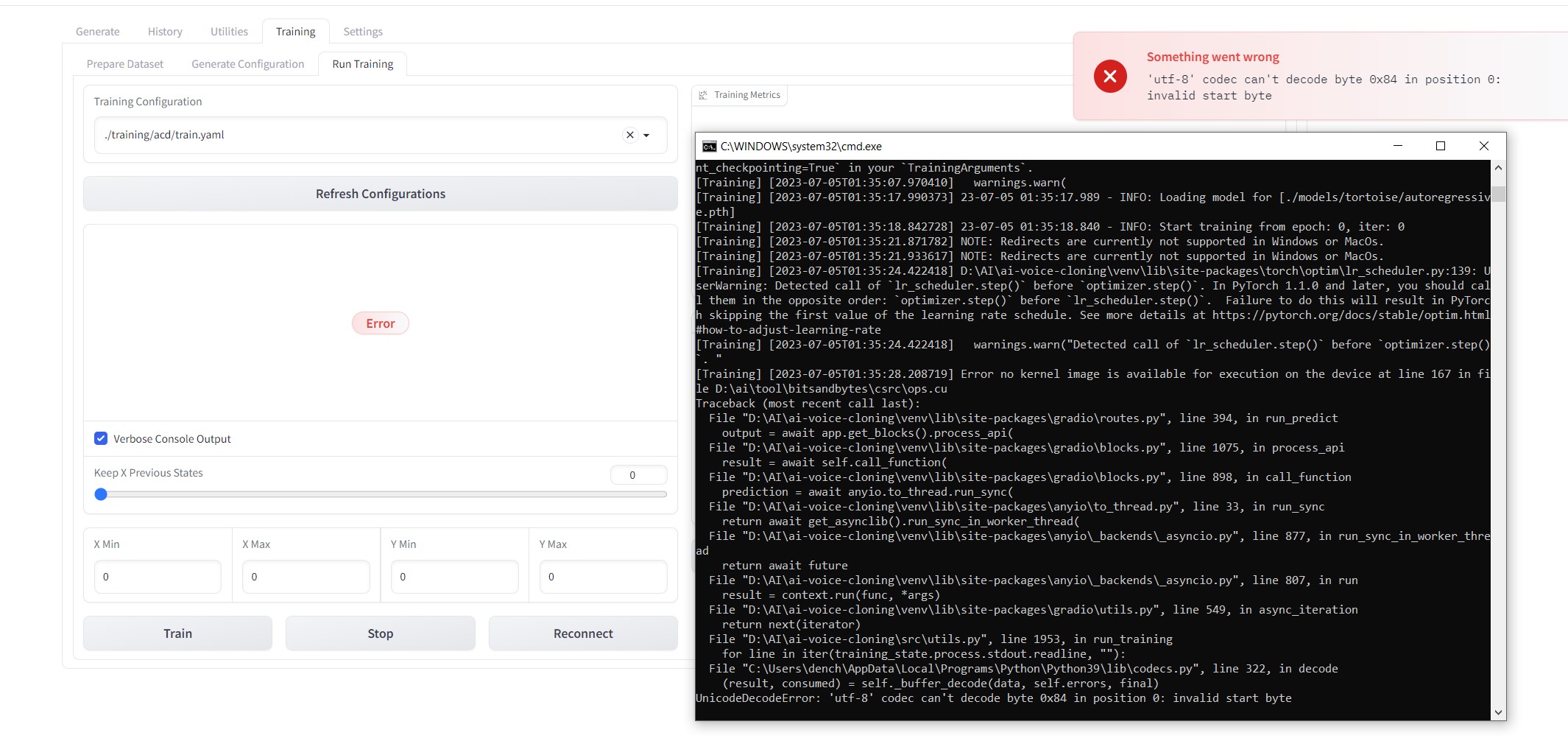1568x741 pixels.
Task: Click the C:\WINDOWS\system32\cmd.exe title text
Action: [801, 146]
